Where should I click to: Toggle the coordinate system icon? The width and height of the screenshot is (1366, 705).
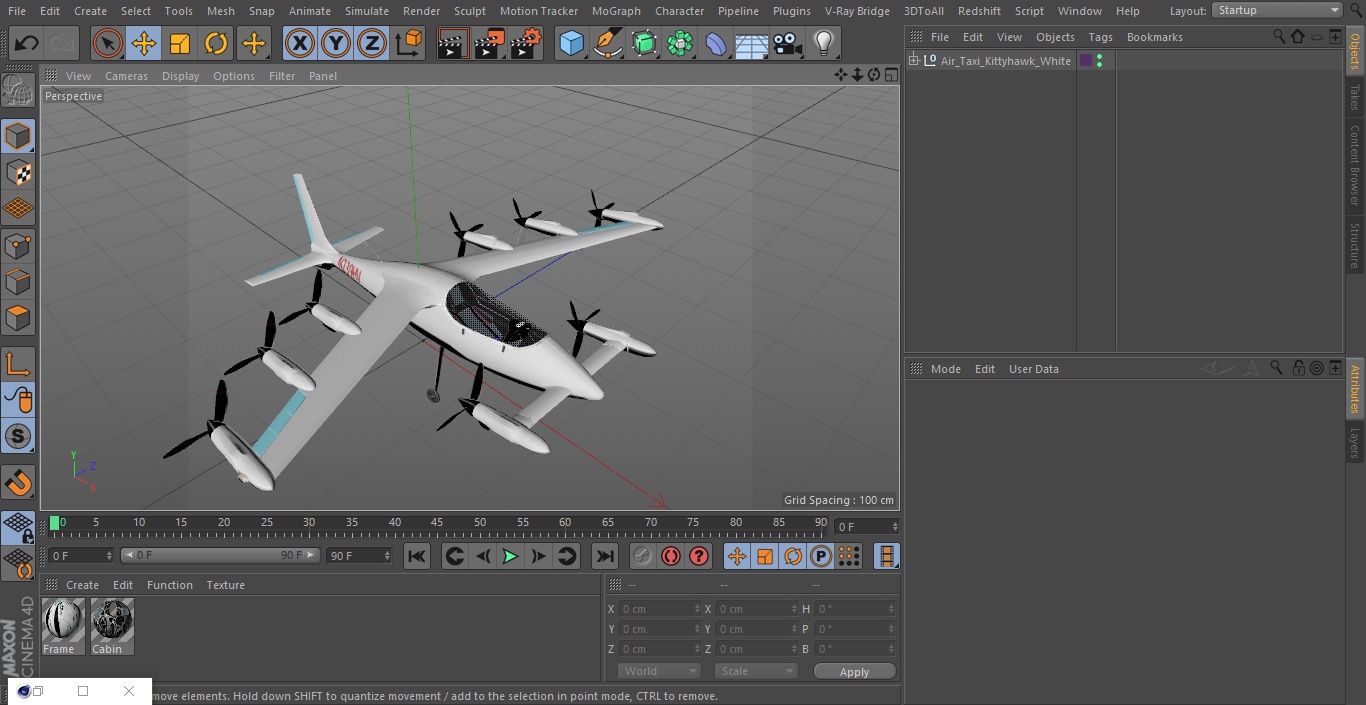coord(409,43)
